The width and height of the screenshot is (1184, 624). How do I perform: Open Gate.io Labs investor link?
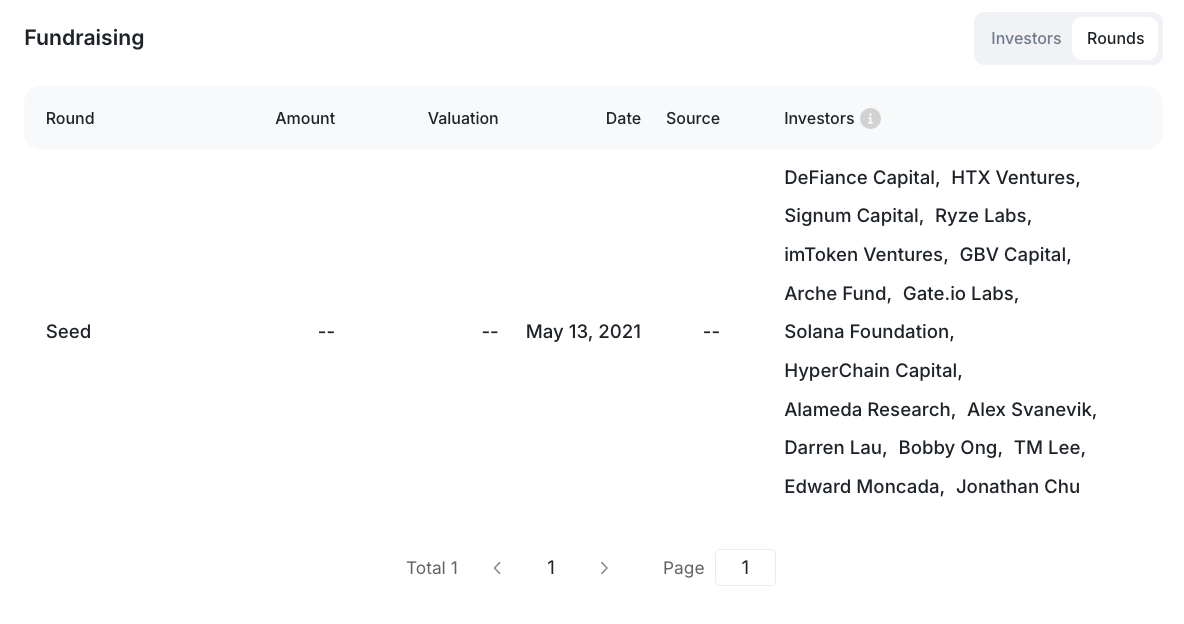click(958, 293)
